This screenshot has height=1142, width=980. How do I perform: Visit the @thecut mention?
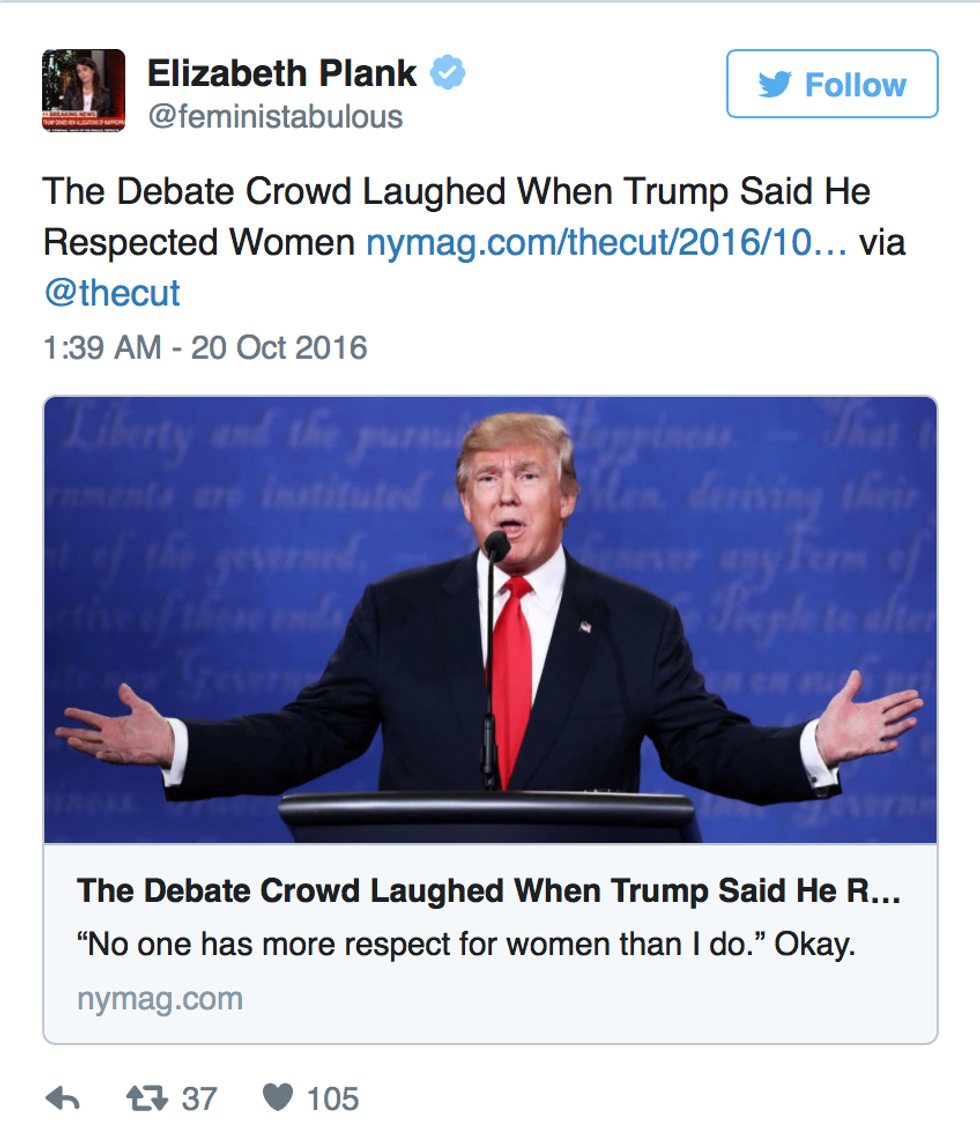[x=112, y=293]
